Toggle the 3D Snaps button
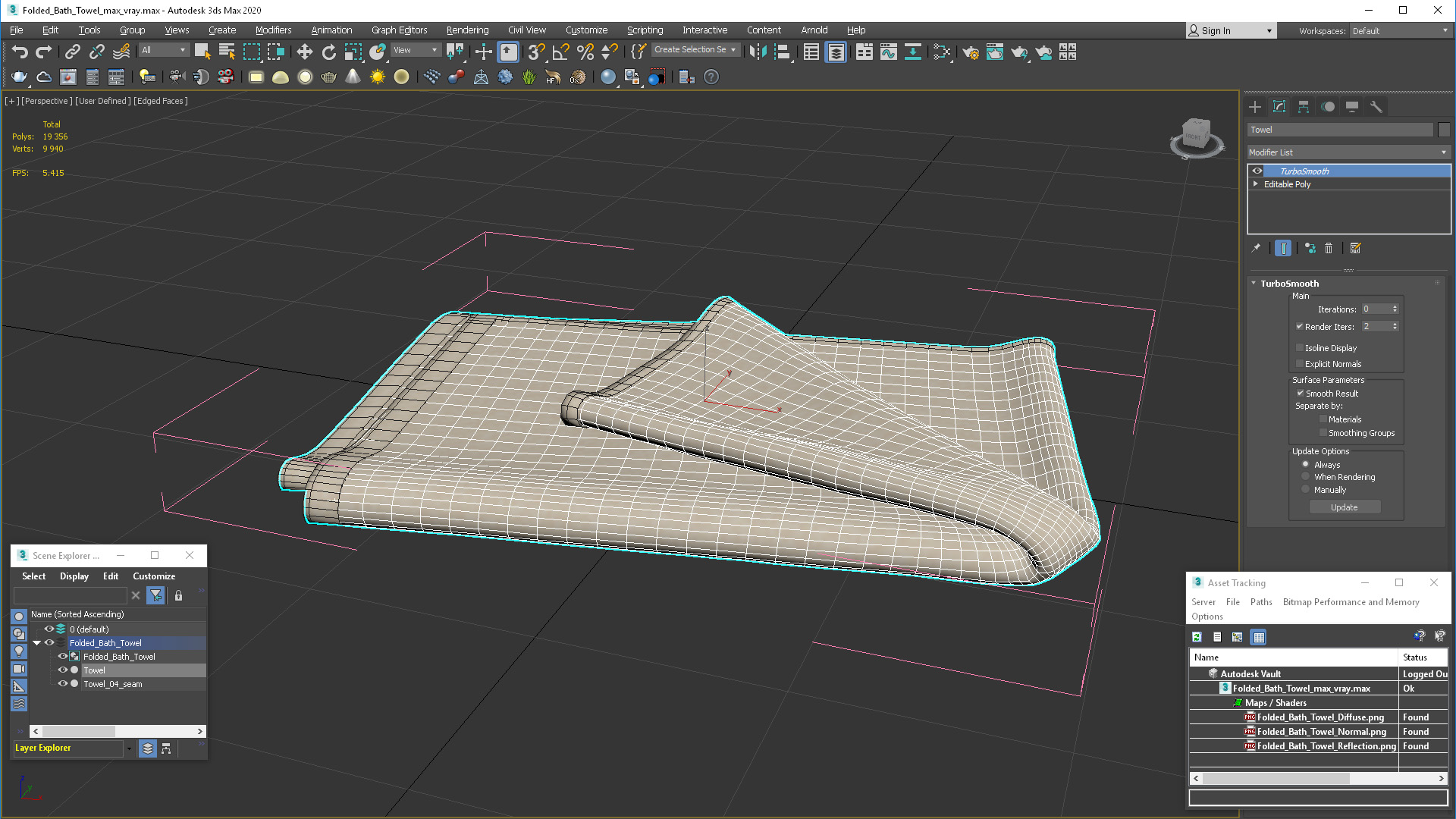The width and height of the screenshot is (1456, 819). click(536, 52)
